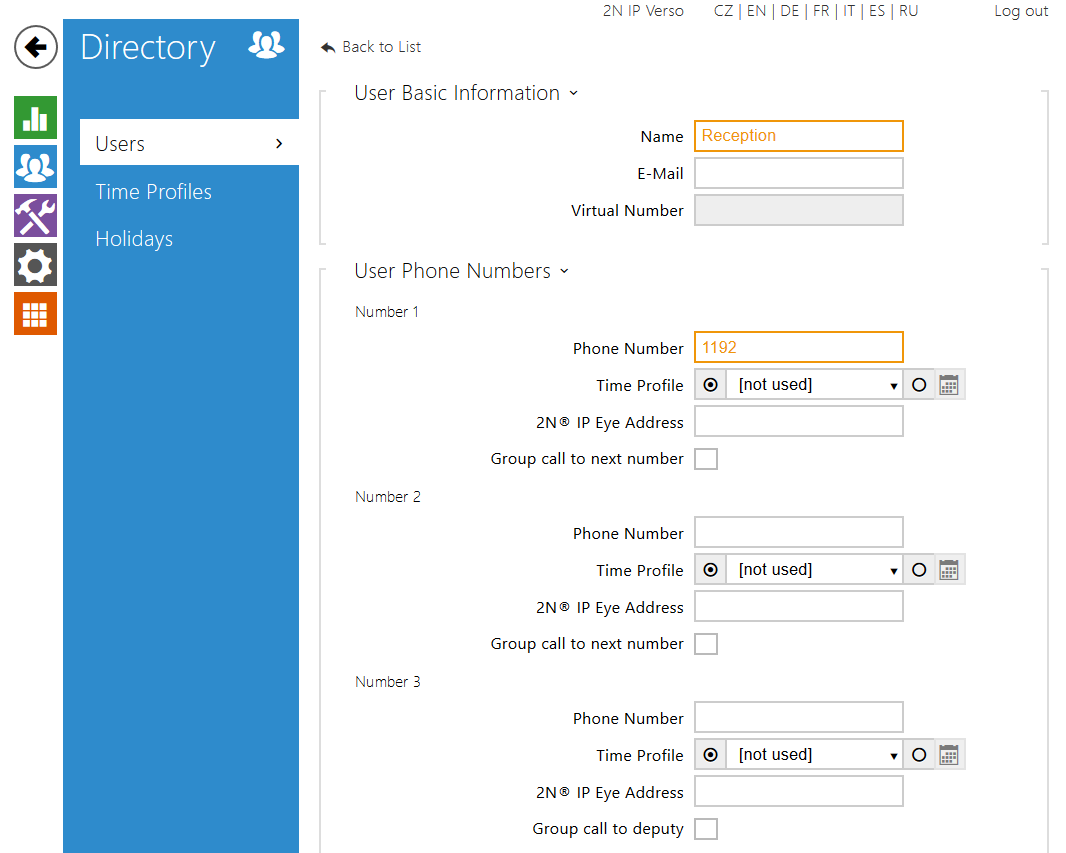Open the green Status chart icon

pos(35,118)
